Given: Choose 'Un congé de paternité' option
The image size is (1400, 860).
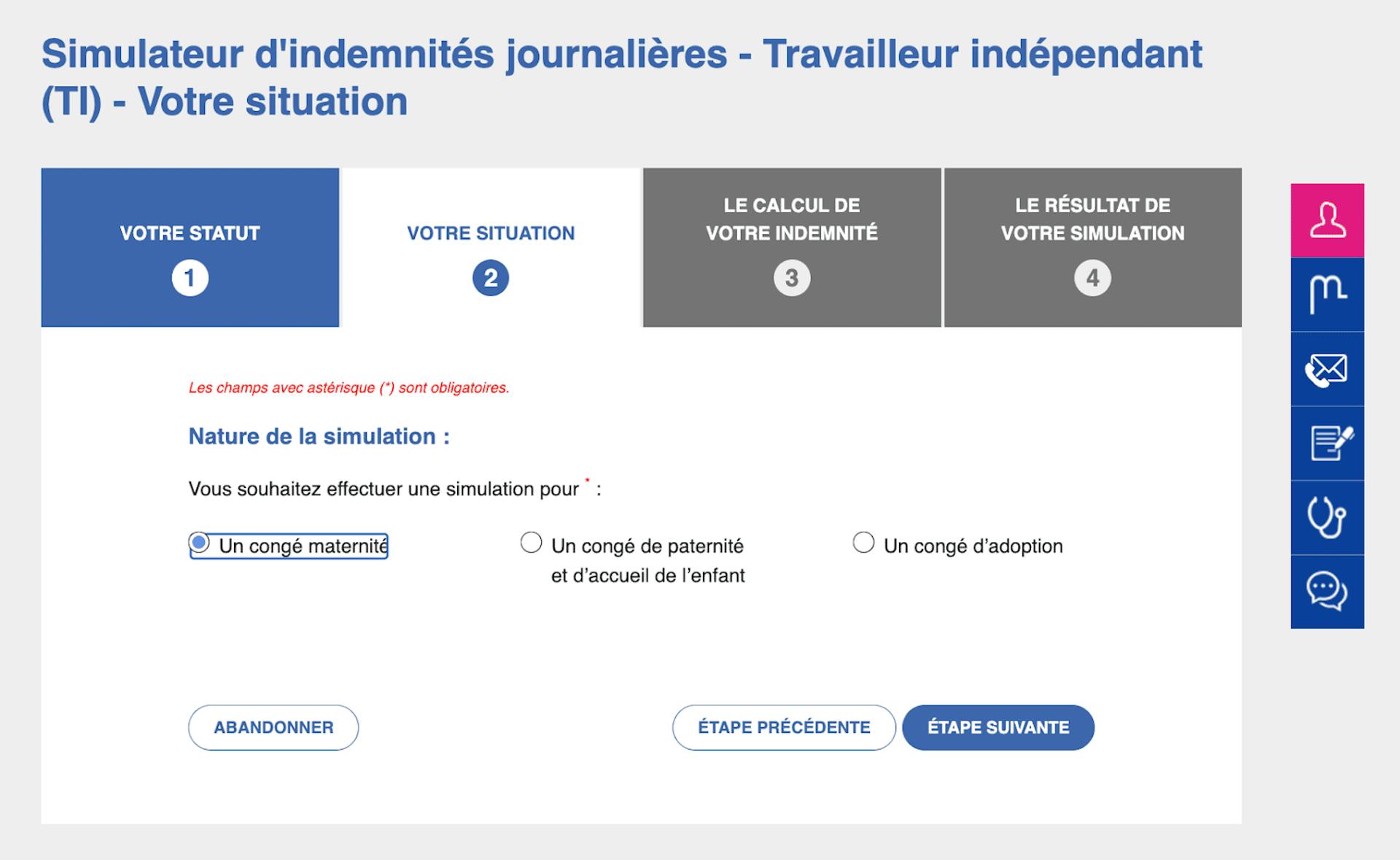Looking at the screenshot, I should pyautogui.click(x=531, y=541).
